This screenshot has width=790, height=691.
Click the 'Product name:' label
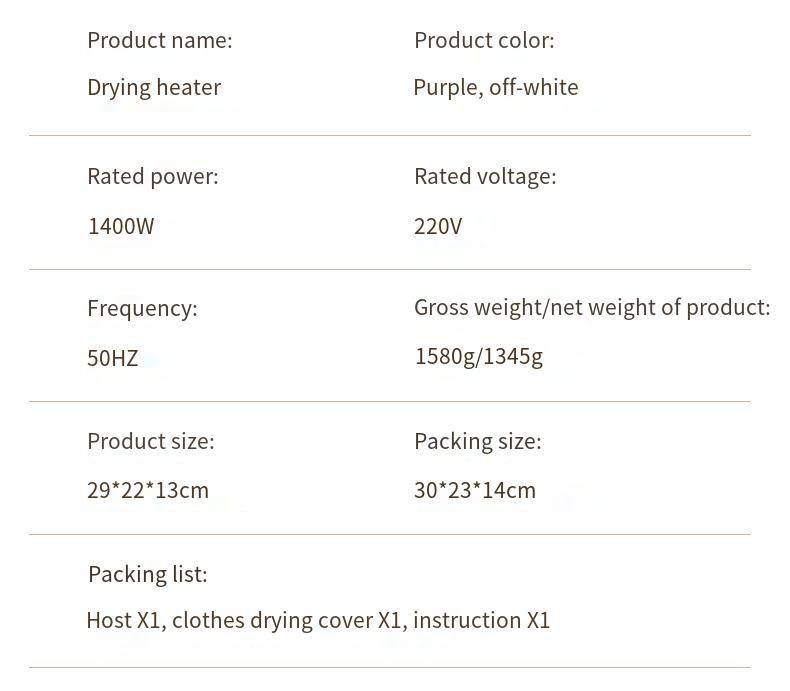tap(160, 40)
